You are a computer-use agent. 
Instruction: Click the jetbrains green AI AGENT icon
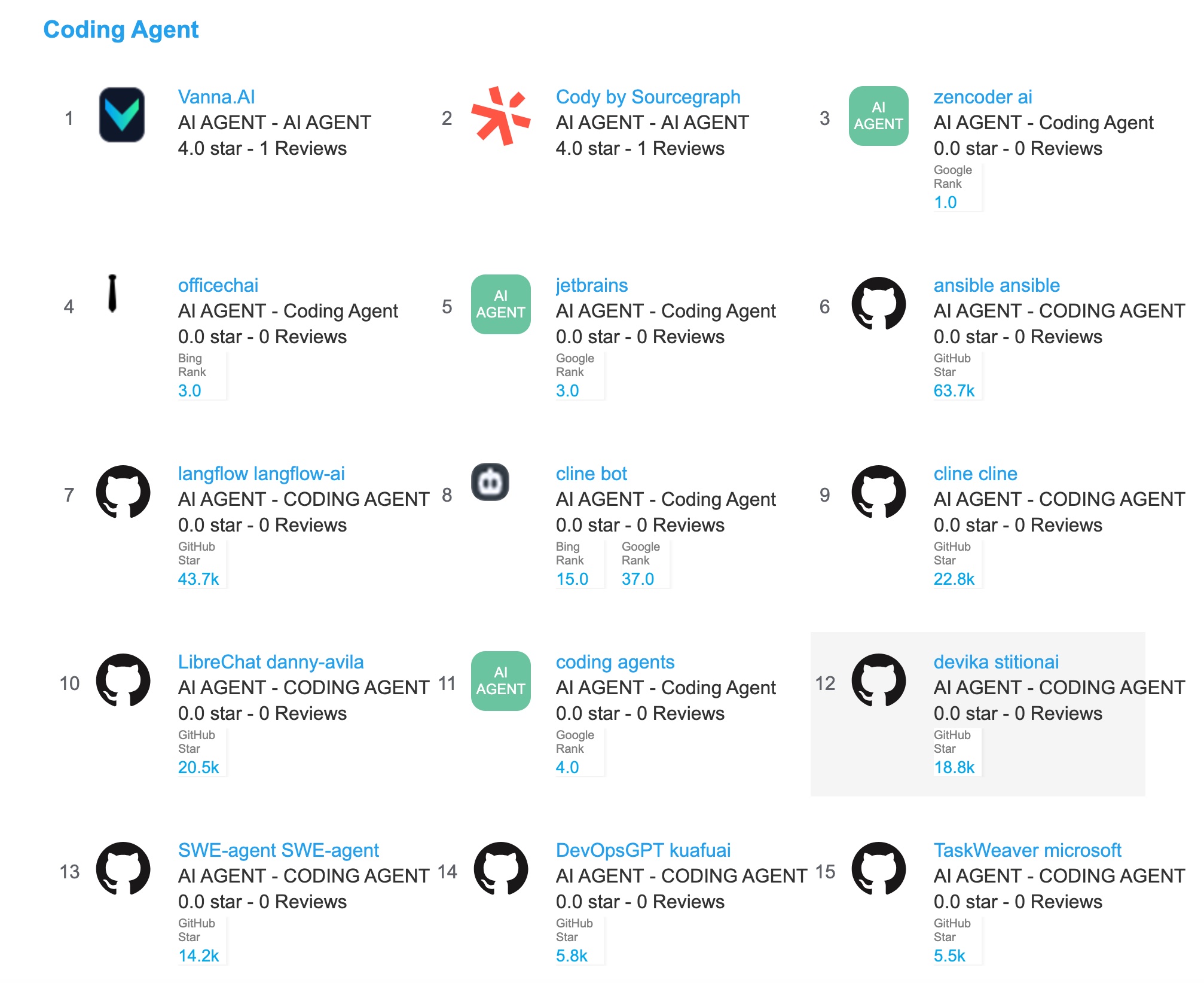click(500, 304)
